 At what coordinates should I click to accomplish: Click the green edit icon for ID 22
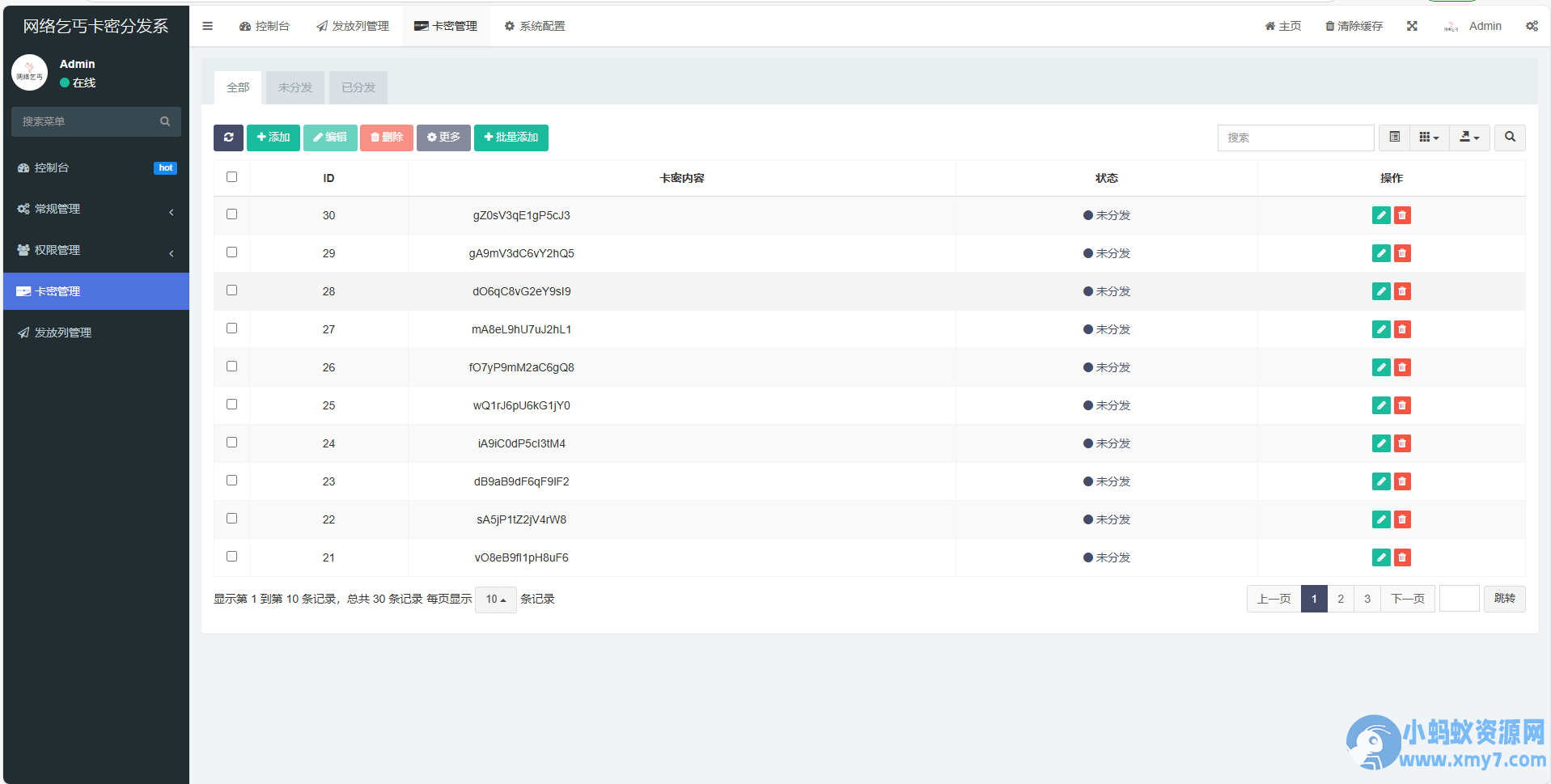[x=1381, y=519]
